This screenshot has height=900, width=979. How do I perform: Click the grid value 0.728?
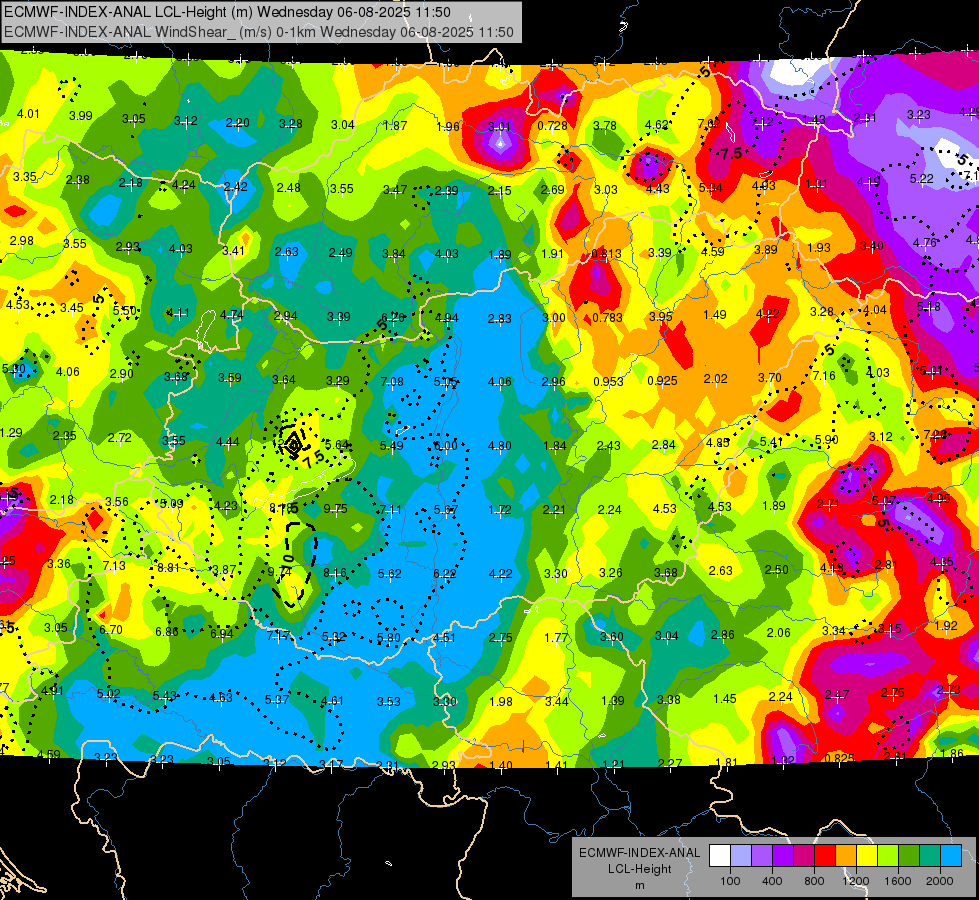coord(553,126)
